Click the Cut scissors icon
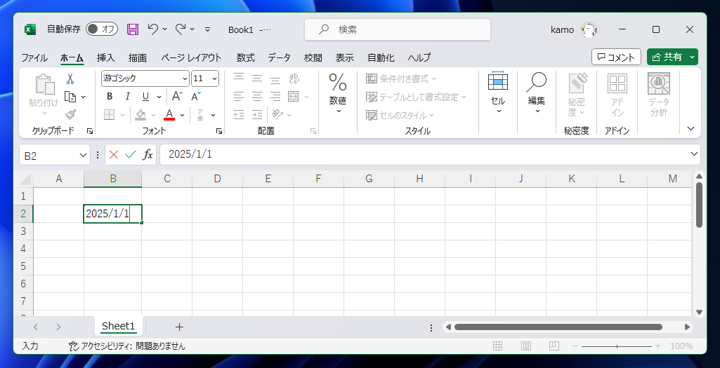The width and height of the screenshot is (720, 368). (x=70, y=79)
